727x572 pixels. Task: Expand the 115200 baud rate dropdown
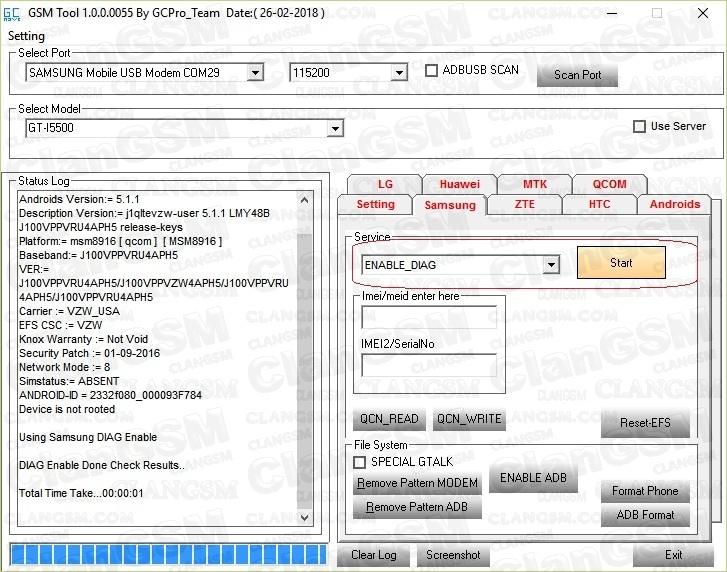pos(399,73)
